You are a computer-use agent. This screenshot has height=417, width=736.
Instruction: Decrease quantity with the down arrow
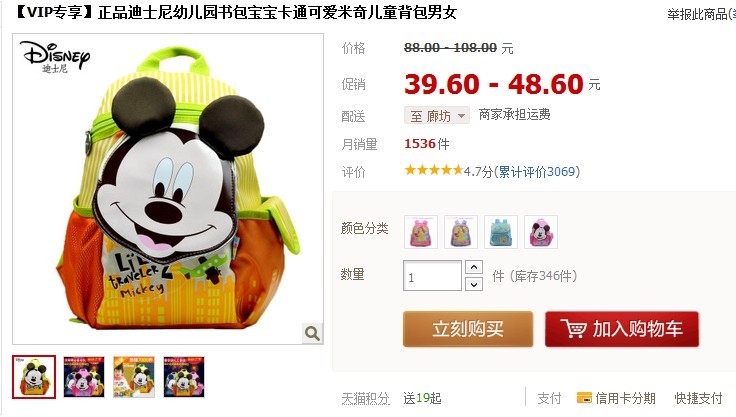coord(474,284)
